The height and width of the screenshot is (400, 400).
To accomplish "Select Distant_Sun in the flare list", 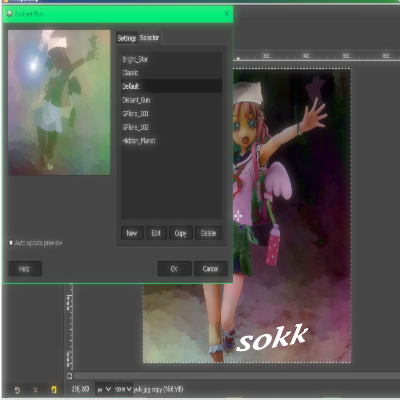I will click(x=171, y=100).
